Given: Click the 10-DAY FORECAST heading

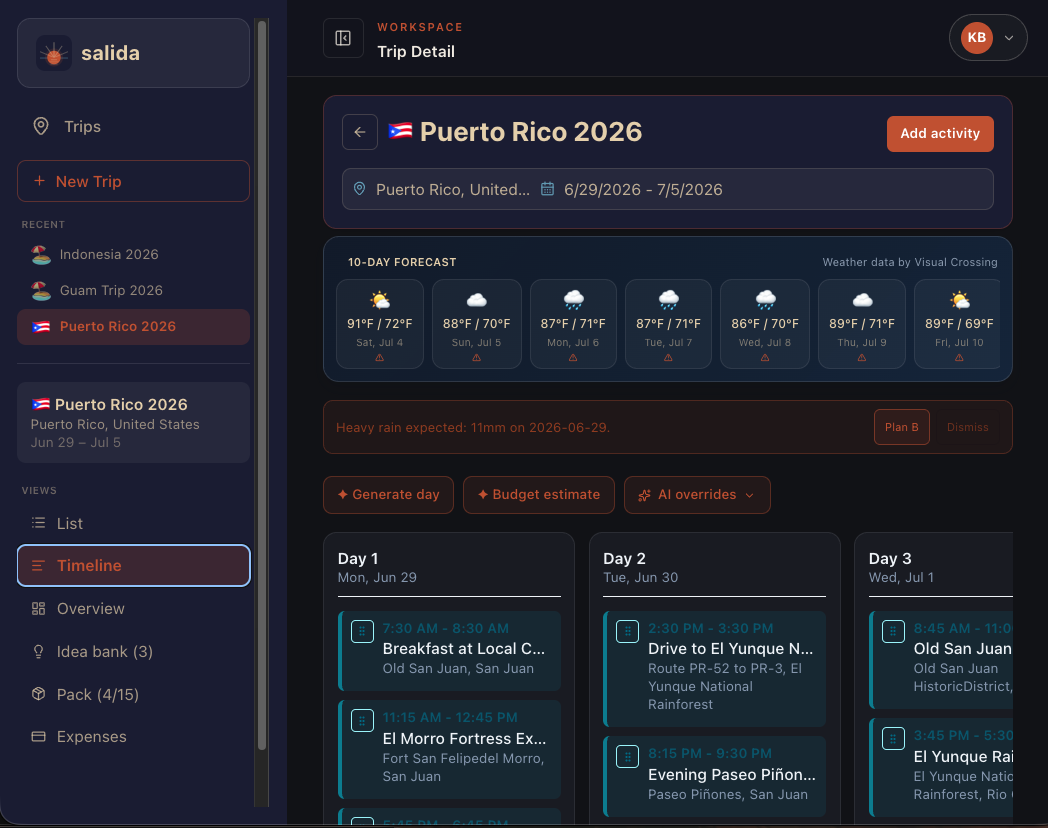Looking at the screenshot, I should point(402,262).
